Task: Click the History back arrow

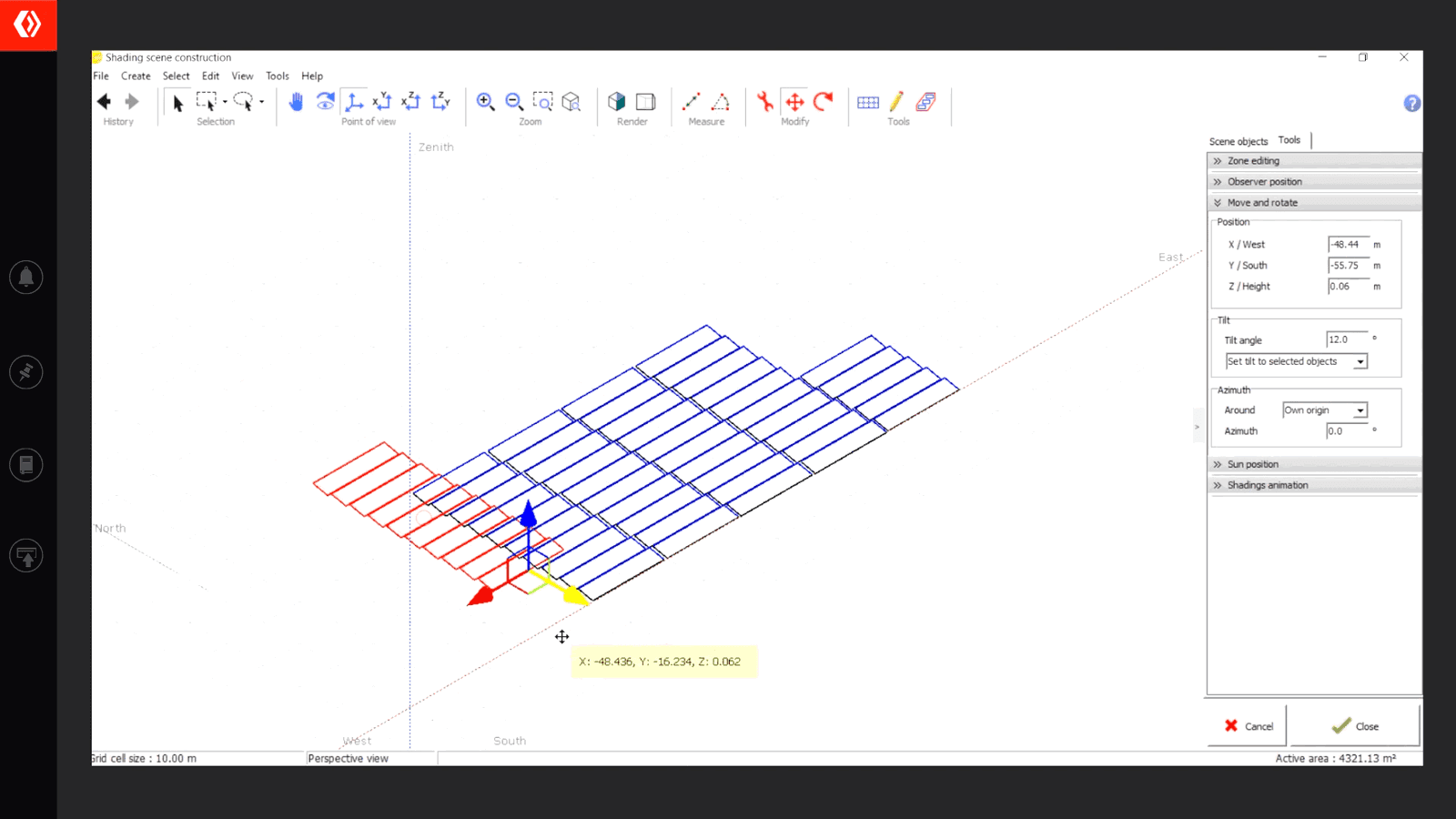Action: coord(104,101)
